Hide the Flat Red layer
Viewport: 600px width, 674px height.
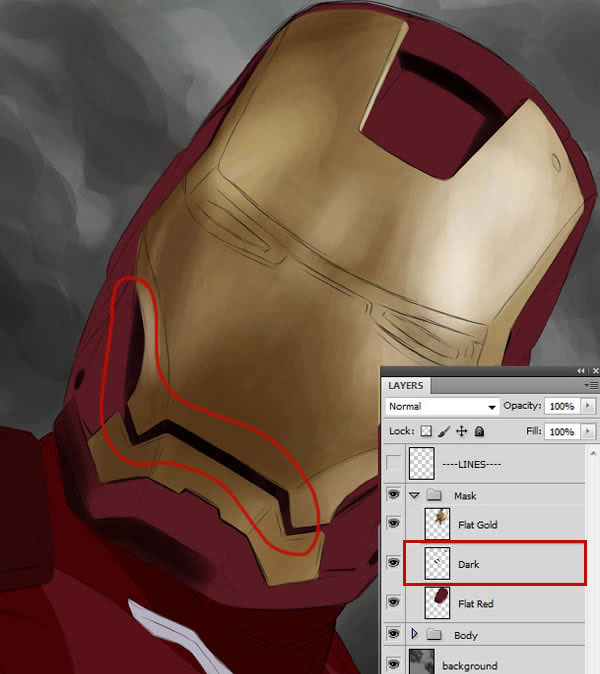tap(393, 602)
